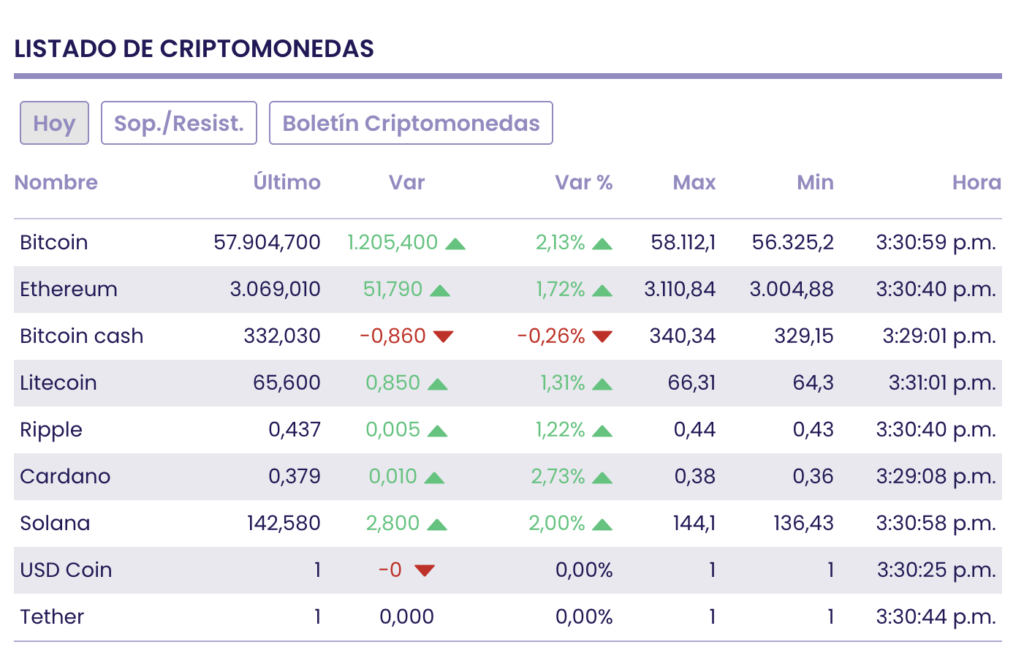Open the Ethereum cryptocurrency link

click(68, 290)
